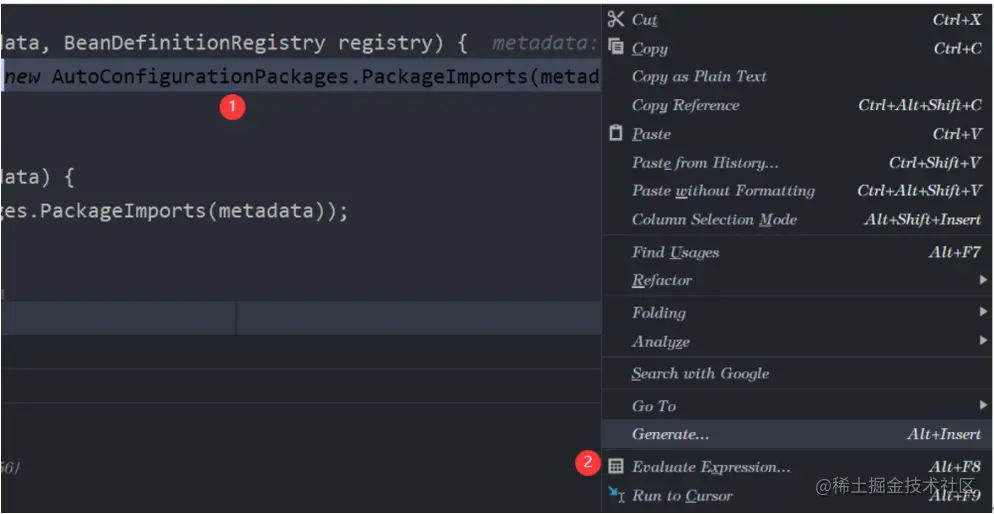The image size is (994, 514).
Task: Click the Evaluate Expression calculator icon
Action: point(616,466)
